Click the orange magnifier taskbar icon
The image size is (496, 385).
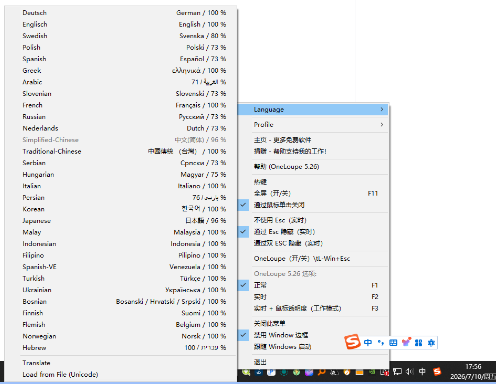pyautogui.click(x=322, y=372)
